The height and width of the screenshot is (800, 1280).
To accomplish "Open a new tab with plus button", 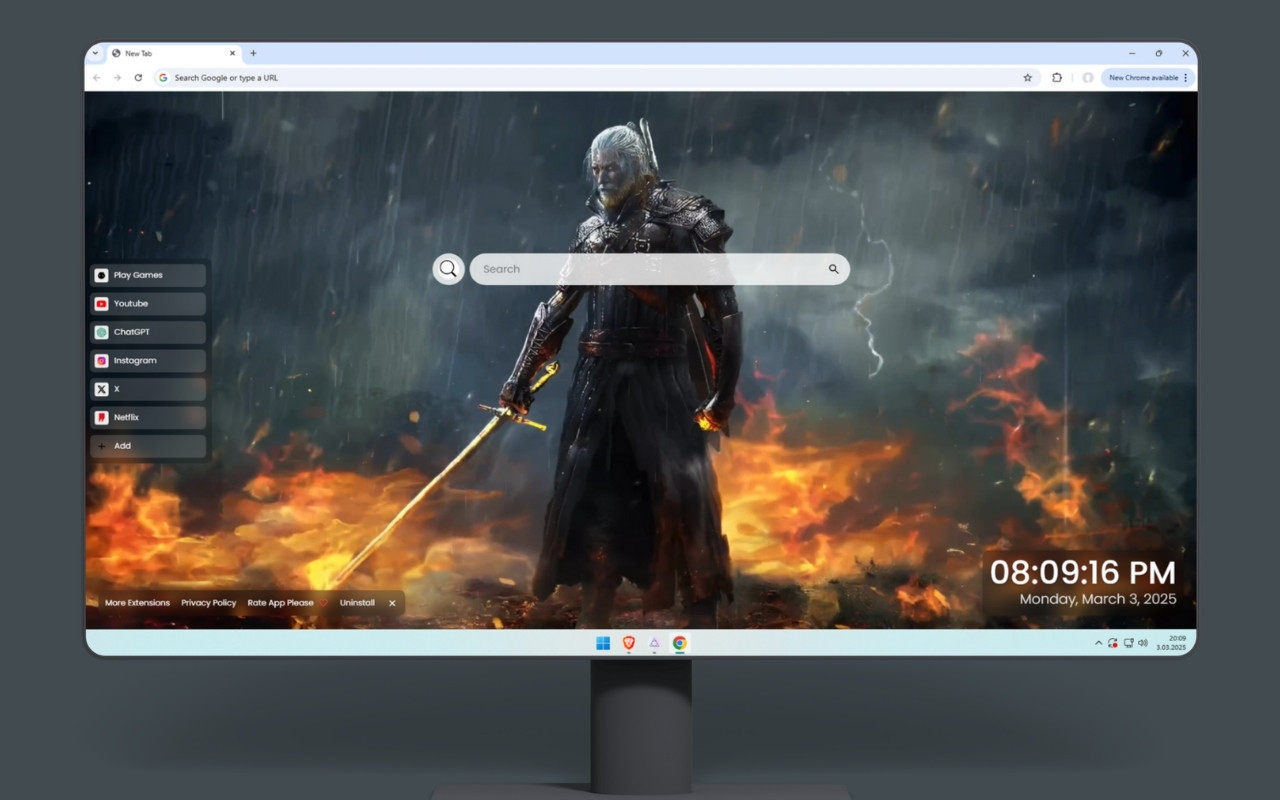I will click(253, 53).
